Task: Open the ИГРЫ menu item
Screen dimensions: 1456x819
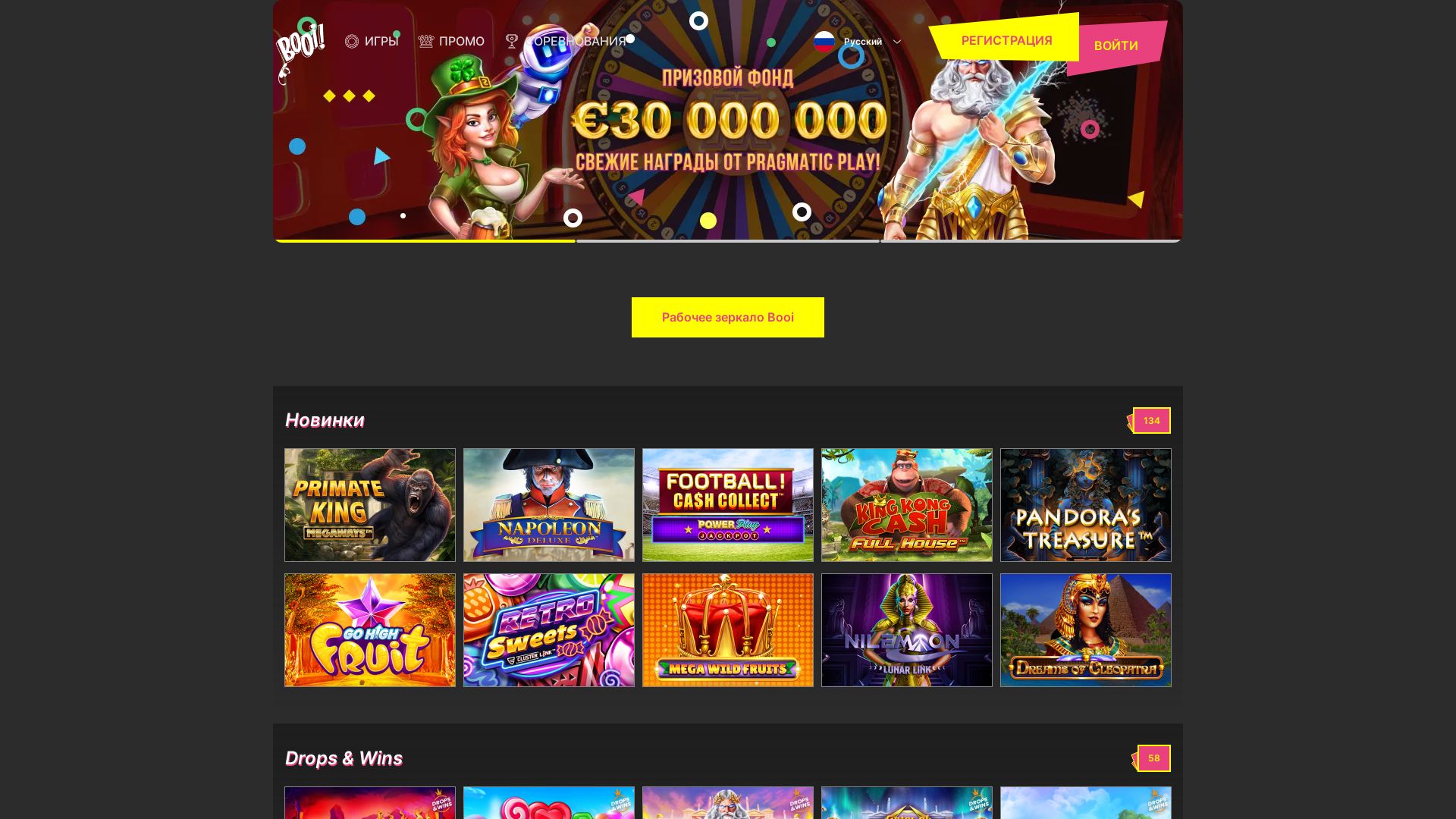Action: (x=381, y=41)
